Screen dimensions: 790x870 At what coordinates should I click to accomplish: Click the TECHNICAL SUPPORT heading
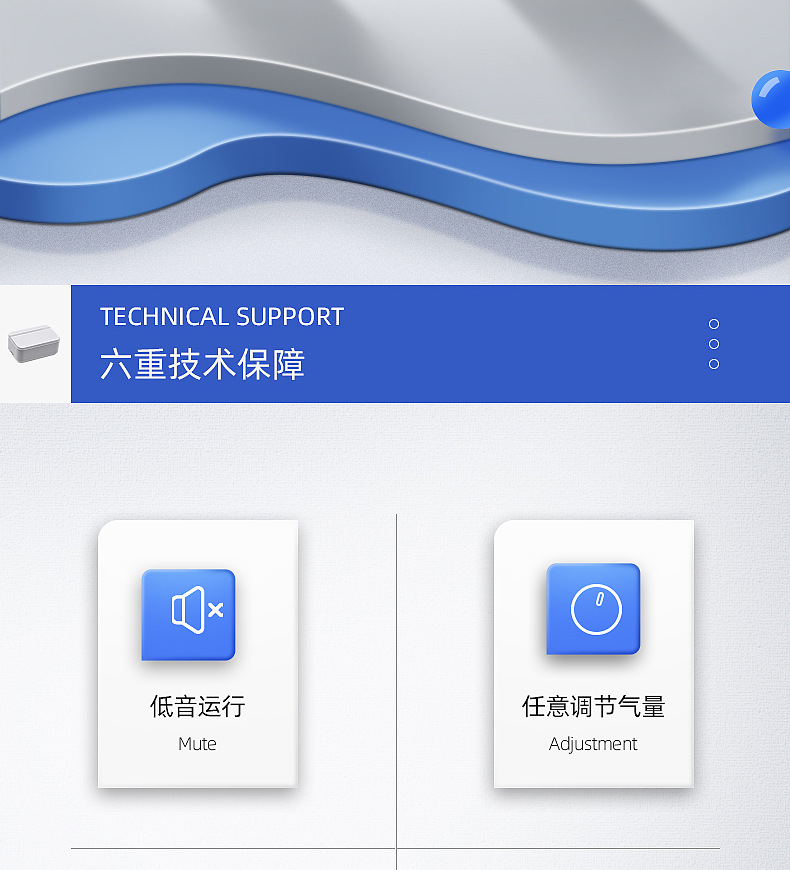pos(222,317)
